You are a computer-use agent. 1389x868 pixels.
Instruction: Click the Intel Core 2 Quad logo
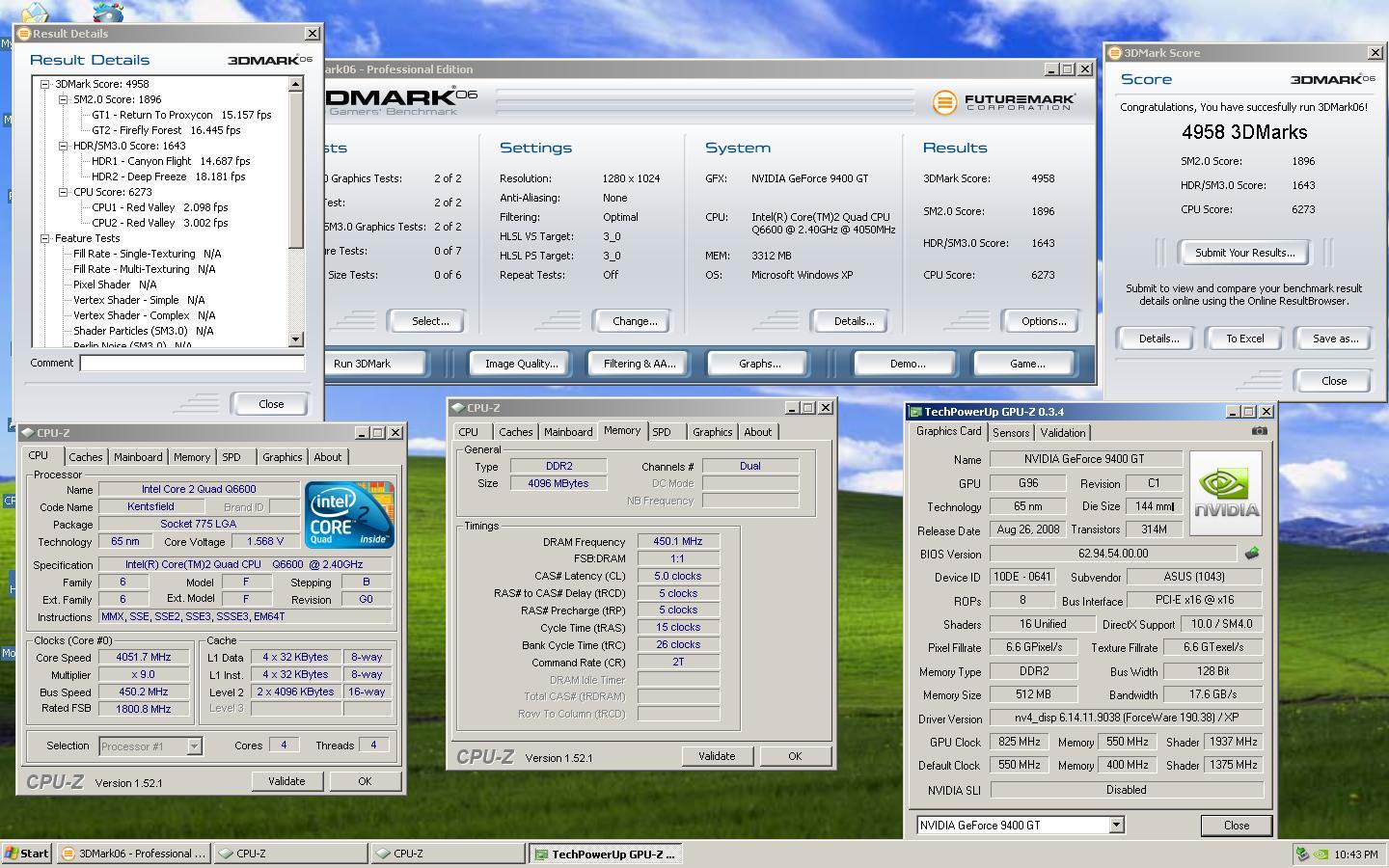[x=349, y=514]
